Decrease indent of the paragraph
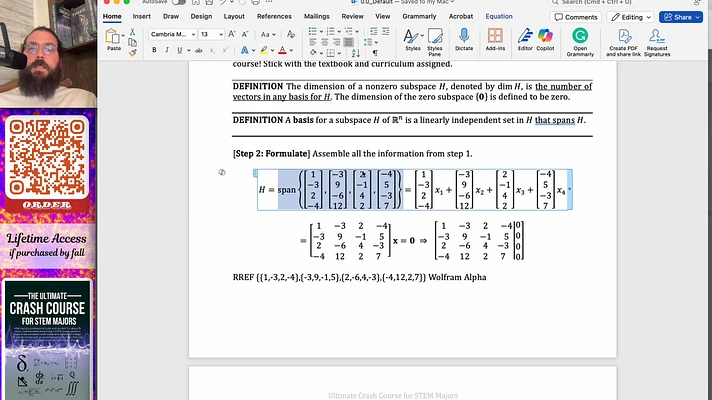 coord(373,31)
